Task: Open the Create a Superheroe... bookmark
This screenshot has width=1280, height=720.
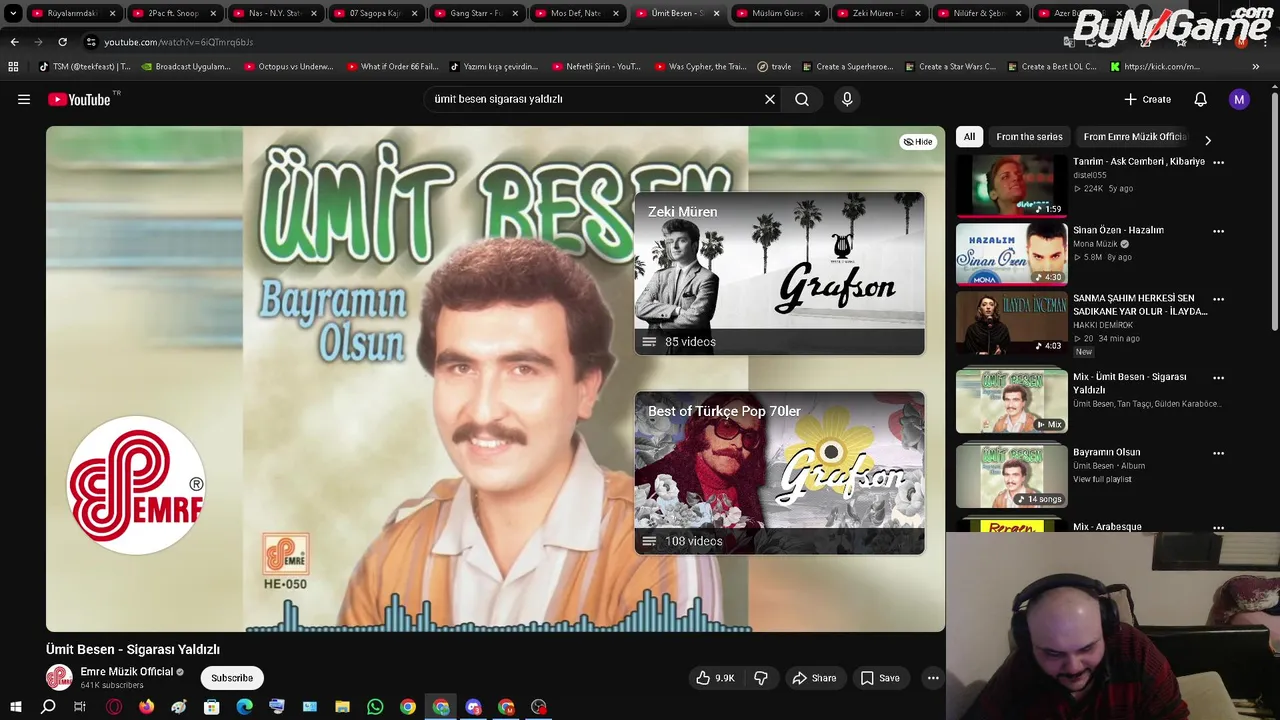Action: [x=847, y=67]
